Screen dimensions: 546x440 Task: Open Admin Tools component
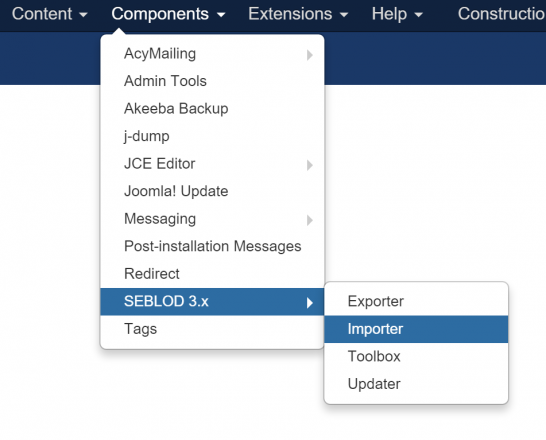tap(212, 81)
